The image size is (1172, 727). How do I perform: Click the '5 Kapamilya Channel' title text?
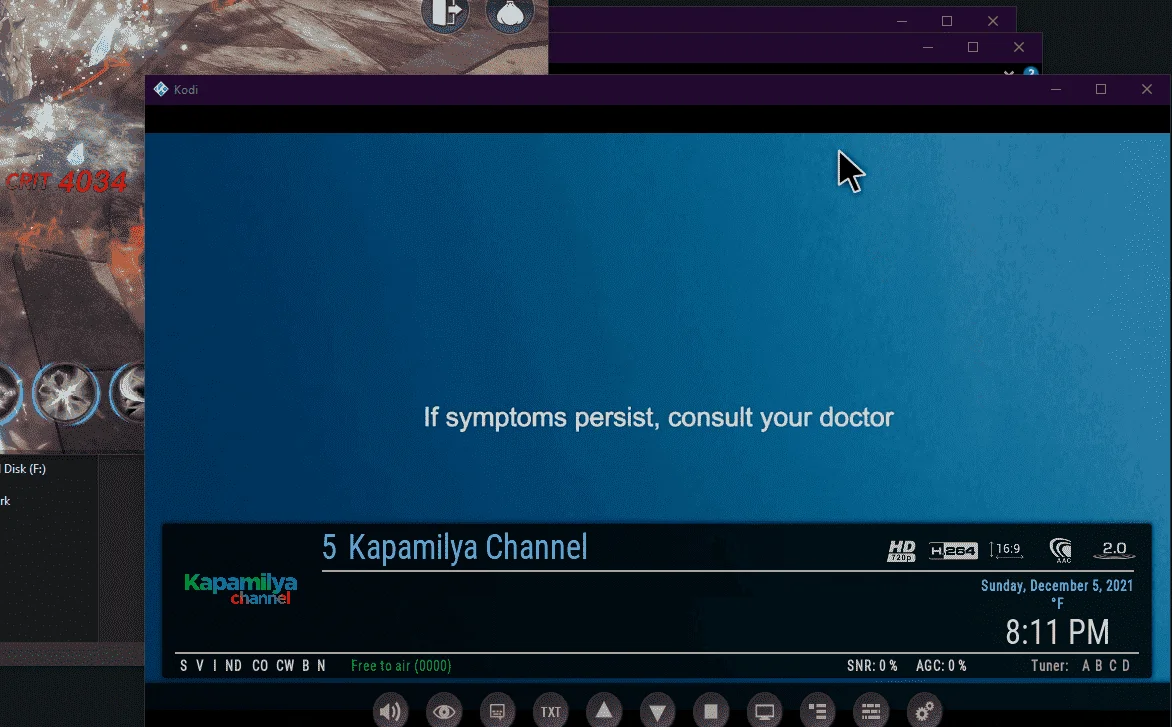click(454, 548)
